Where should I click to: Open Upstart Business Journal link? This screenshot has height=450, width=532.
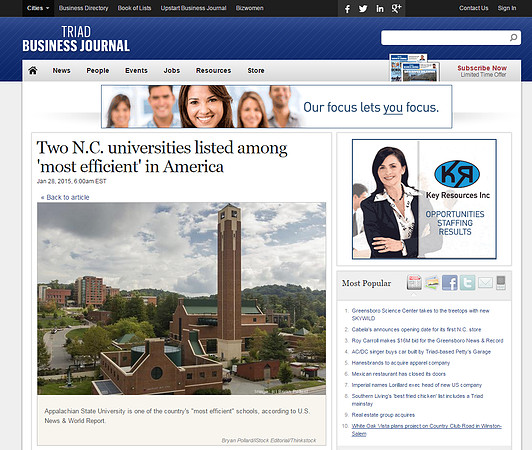tap(193, 8)
